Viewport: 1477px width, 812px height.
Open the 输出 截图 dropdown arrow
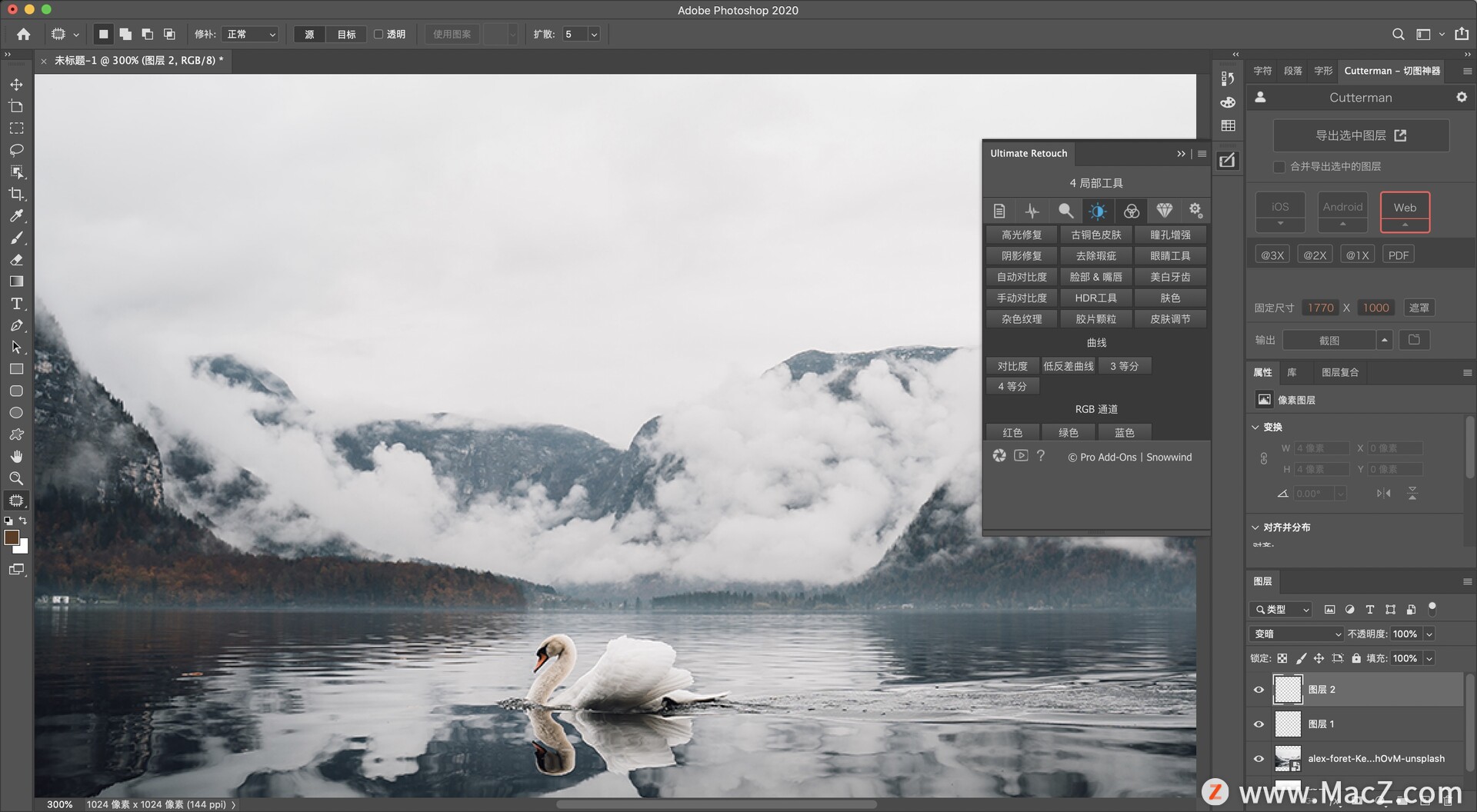pos(1385,340)
